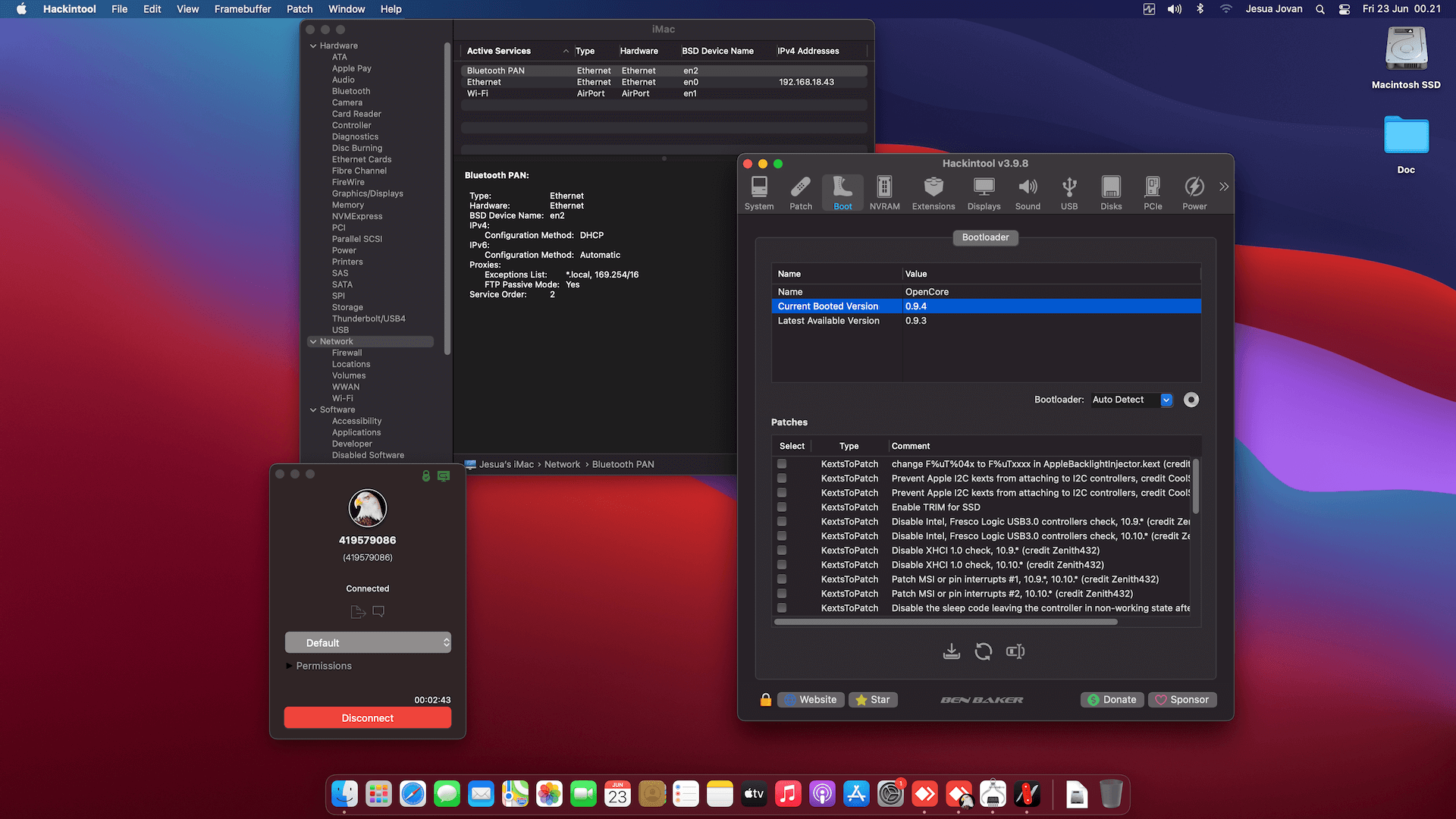
Task: Click the rename-style icon below Patches list
Action: pyautogui.click(x=1015, y=651)
